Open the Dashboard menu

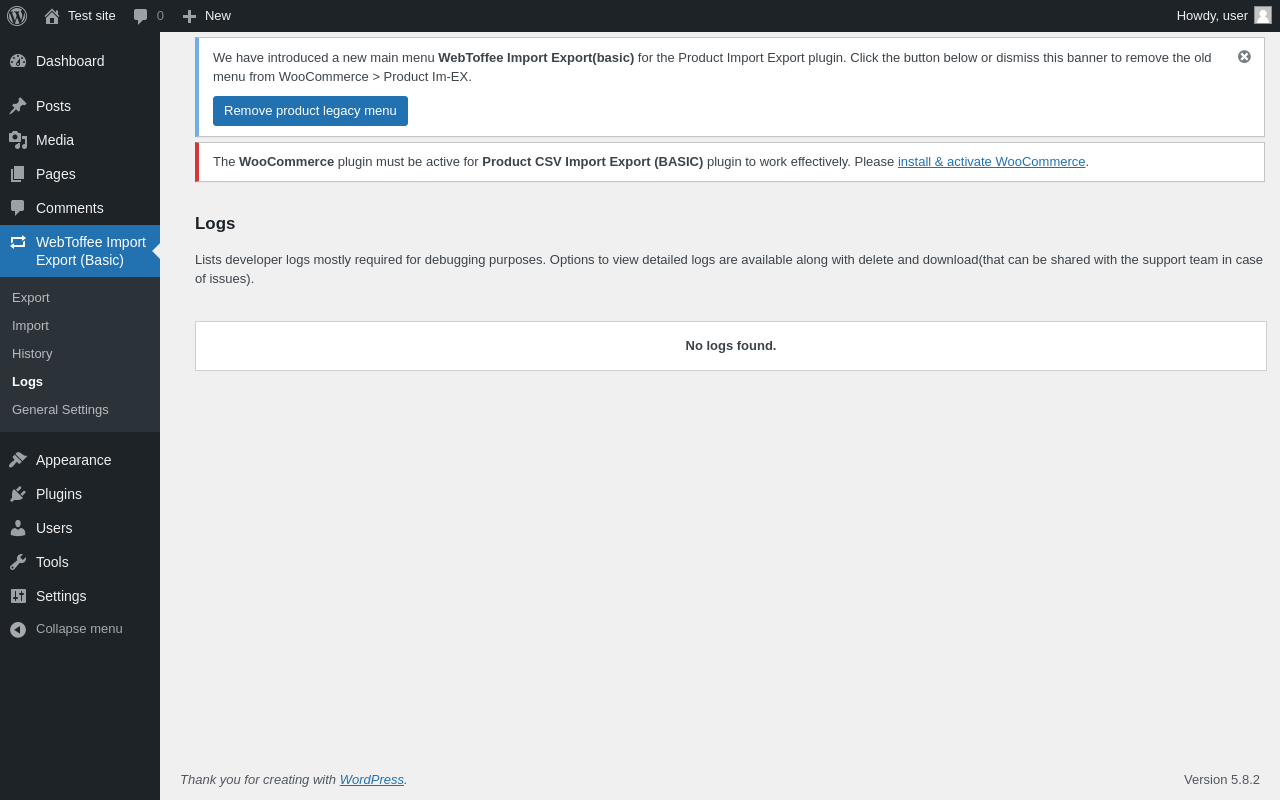coord(80,61)
